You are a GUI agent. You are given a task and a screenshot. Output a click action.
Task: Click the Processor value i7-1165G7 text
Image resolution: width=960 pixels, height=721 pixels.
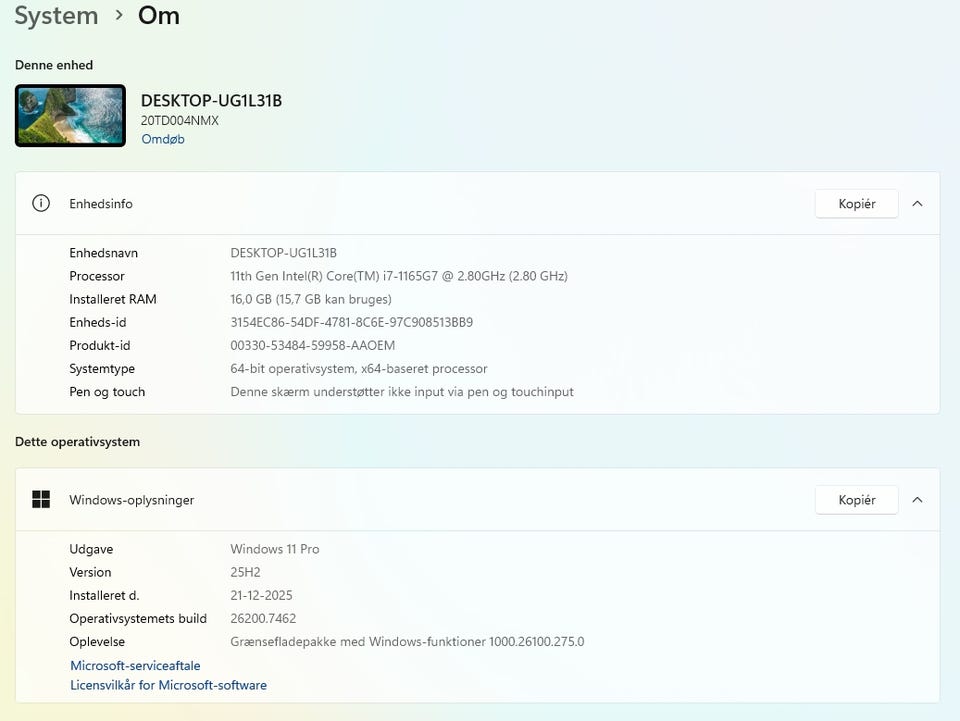pyautogui.click(x=398, y=276)
